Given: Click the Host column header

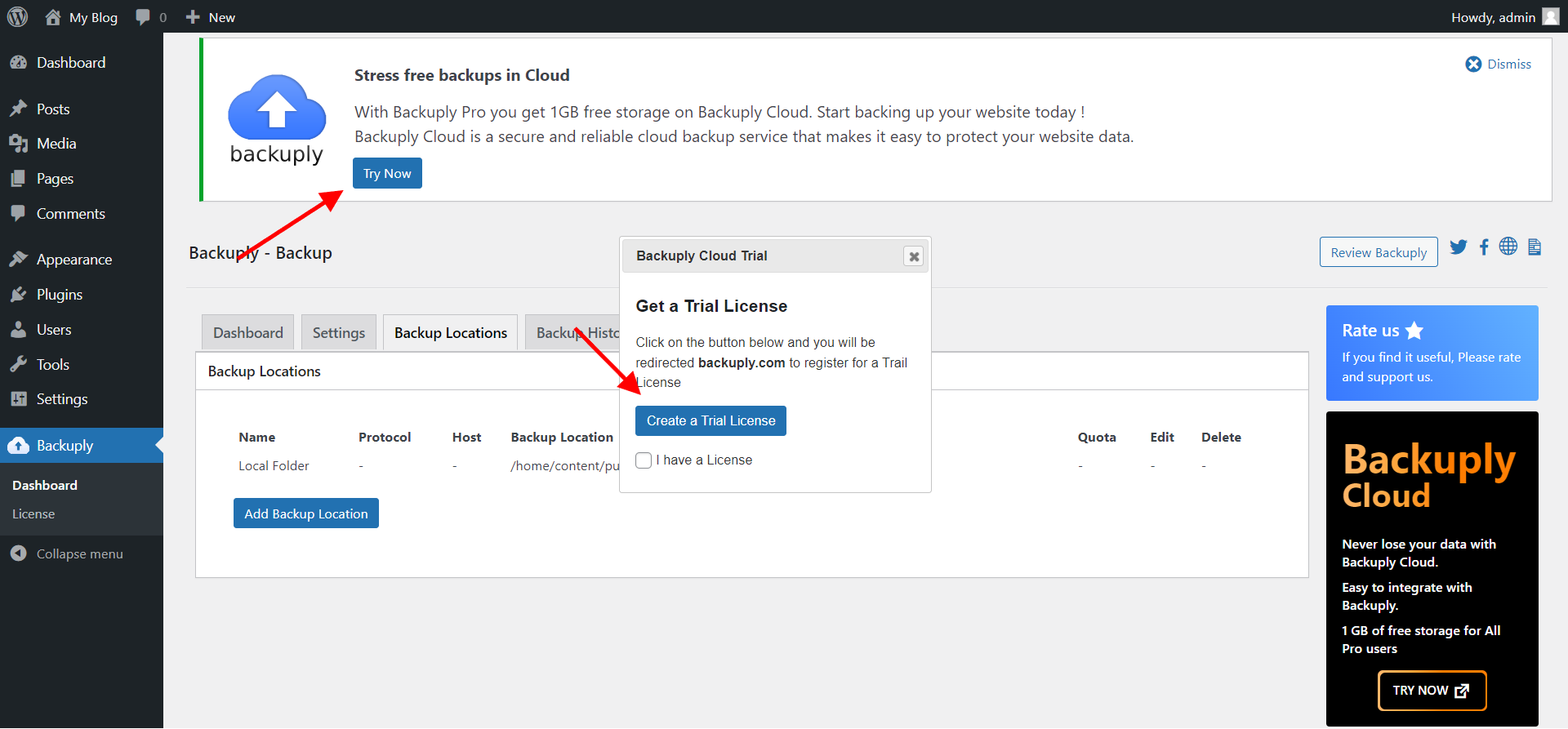Looking at the screenshot, I should 466,438.
